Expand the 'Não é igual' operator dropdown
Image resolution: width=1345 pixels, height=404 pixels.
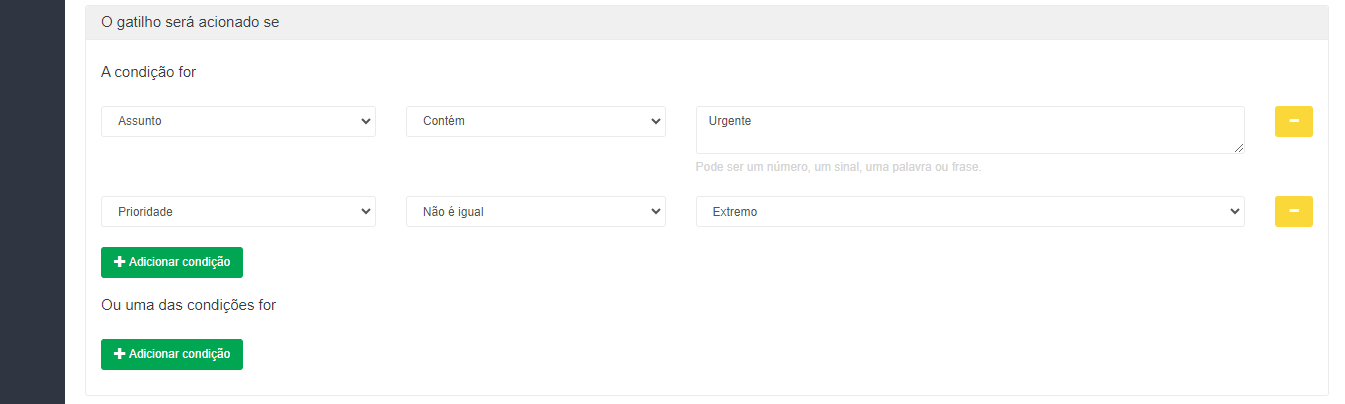[536, 211]
